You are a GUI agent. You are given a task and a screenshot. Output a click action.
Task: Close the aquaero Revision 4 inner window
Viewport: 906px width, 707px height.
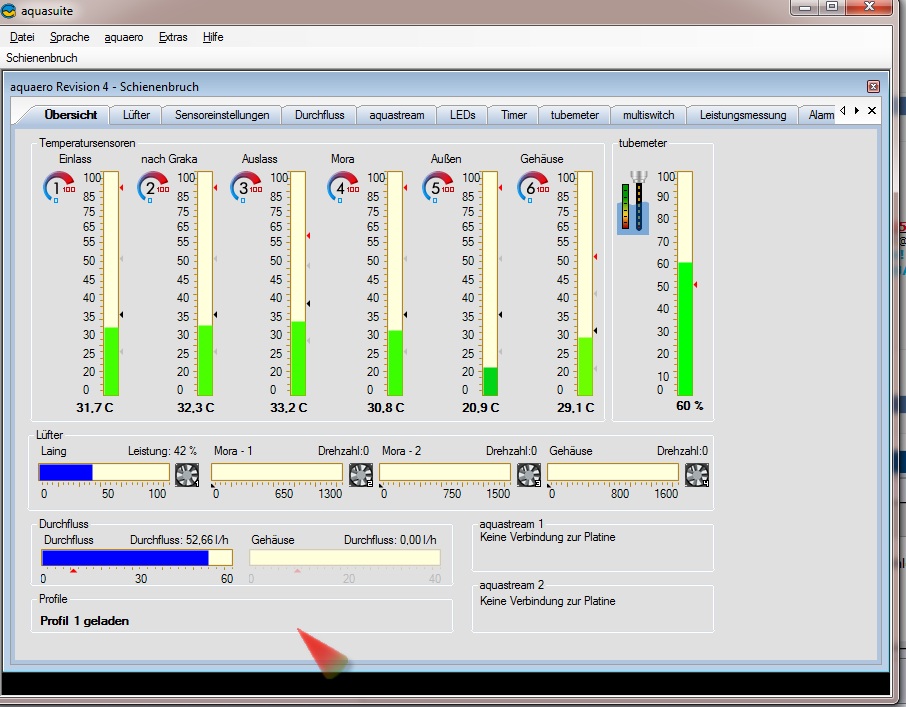point(873,87)
